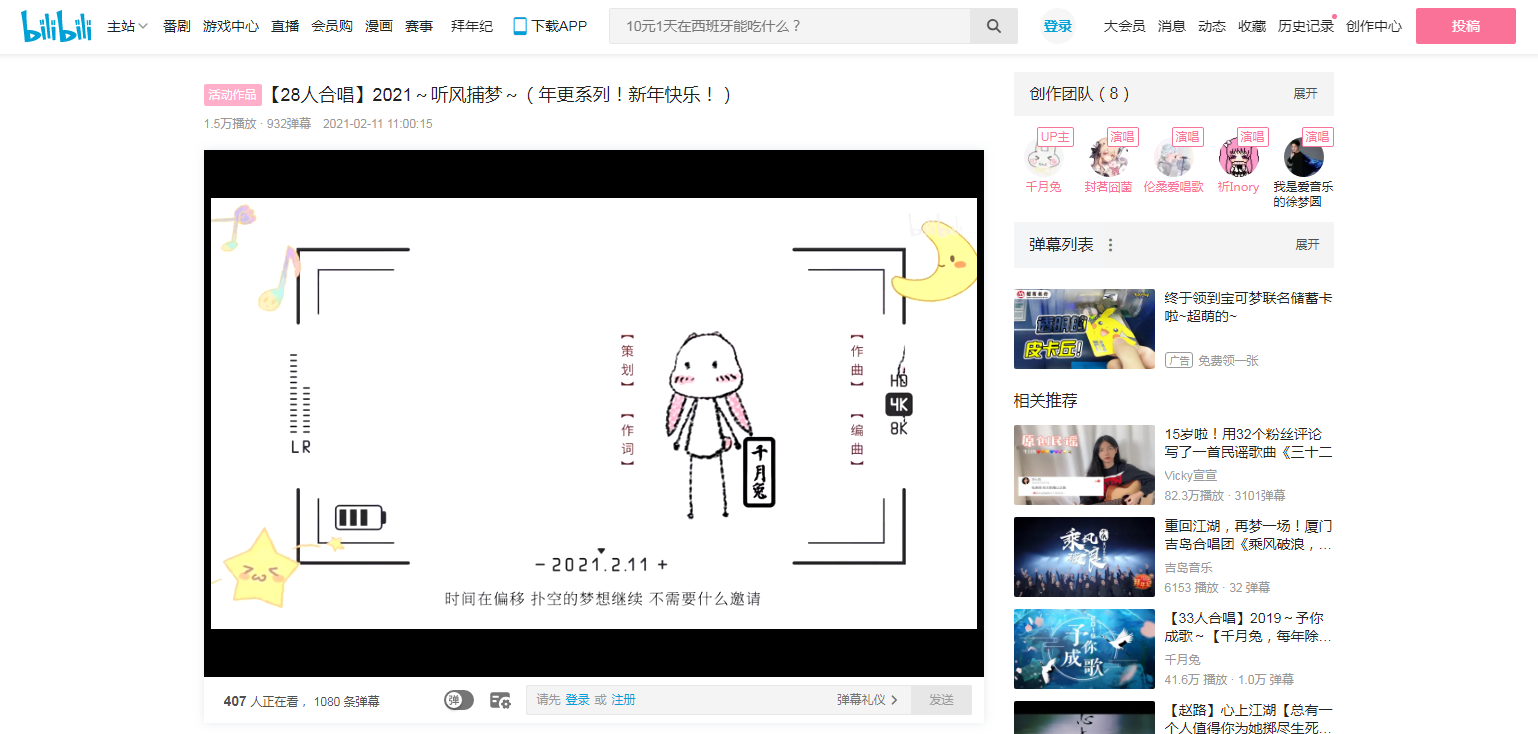The height and width of the screenshot is (734, 1538).
Task: Open the 皮卡丘 card ad thumbnail
Action: 1084,329
